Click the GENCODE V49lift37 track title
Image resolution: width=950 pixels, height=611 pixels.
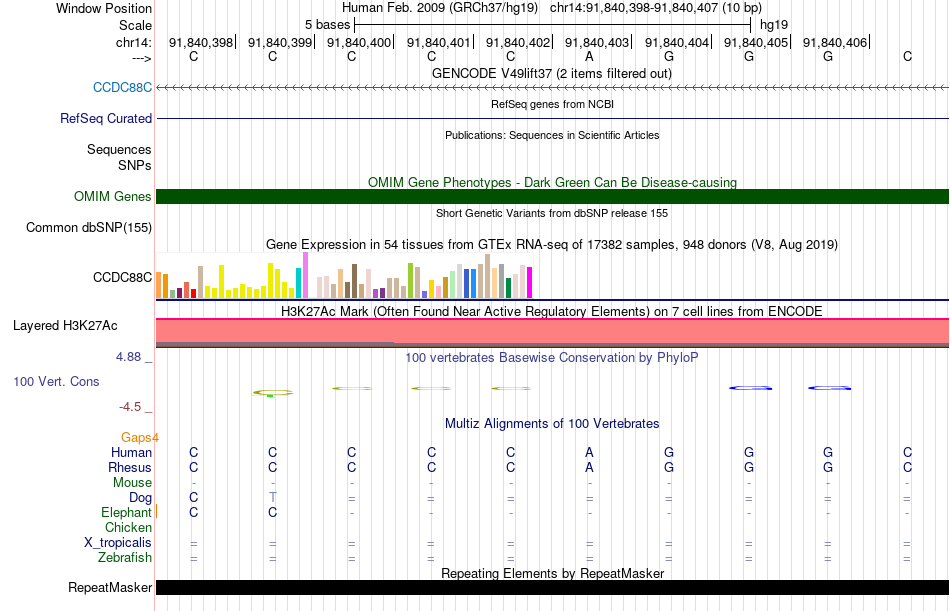[552, 73]
